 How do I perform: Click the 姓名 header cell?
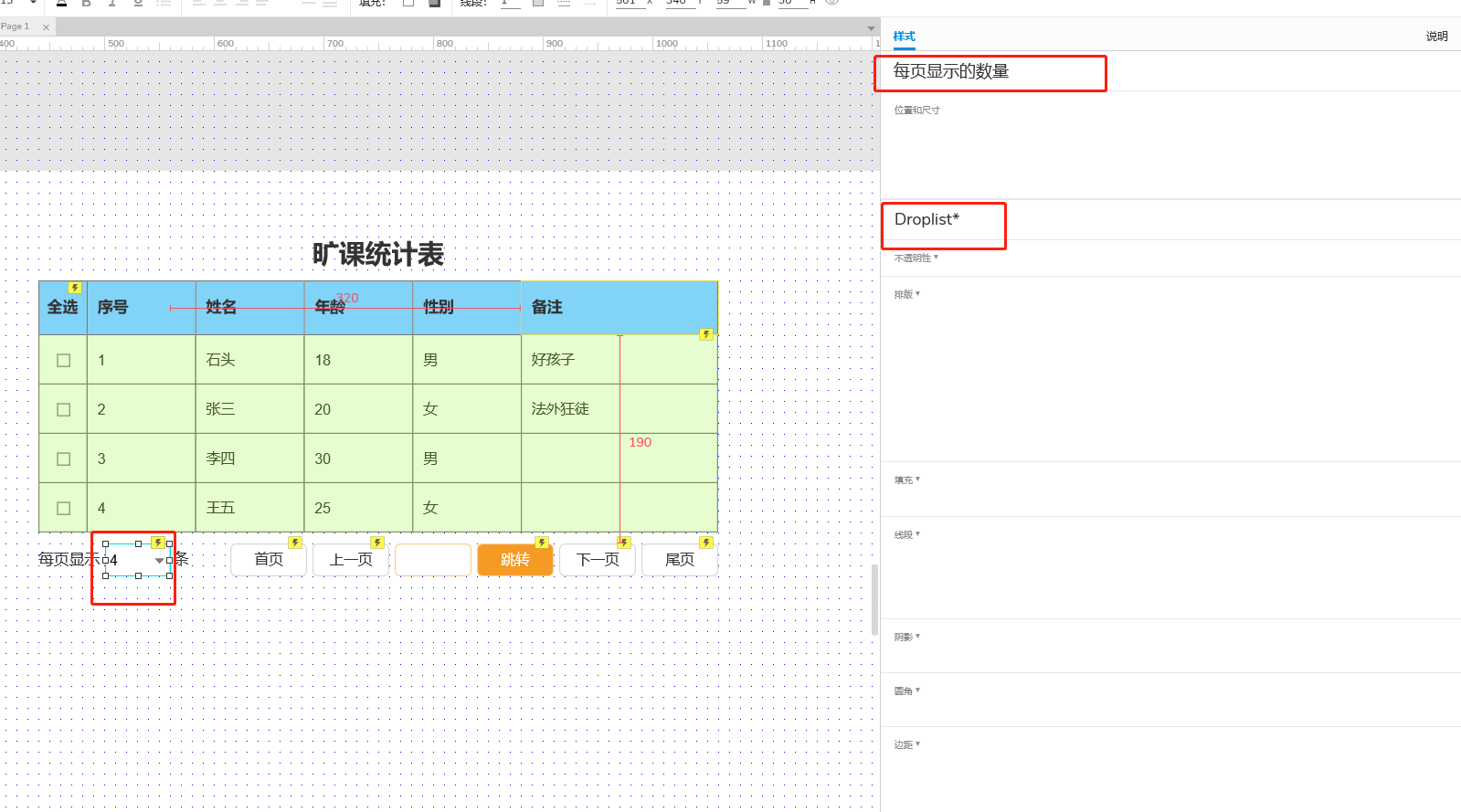249,308
